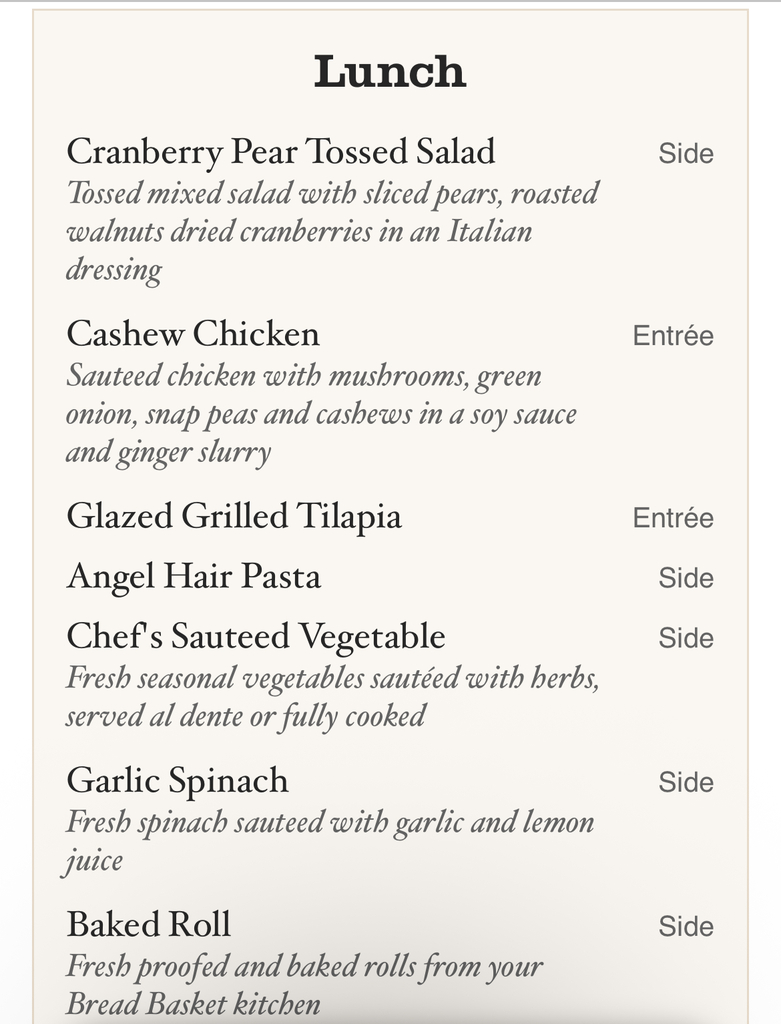This screenshot has height=1024, width=781.
Task: Click the Side label beside Angel Hair Pasta
Action: [x=686, y=578]
